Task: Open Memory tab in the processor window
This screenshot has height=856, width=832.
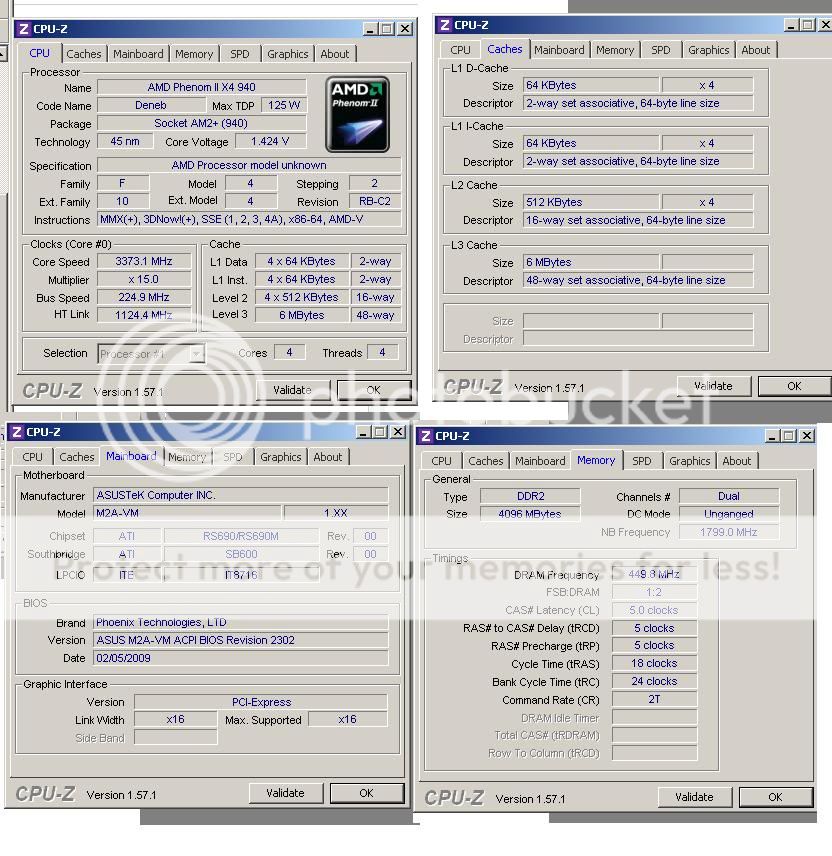Action: click(194, 54)
